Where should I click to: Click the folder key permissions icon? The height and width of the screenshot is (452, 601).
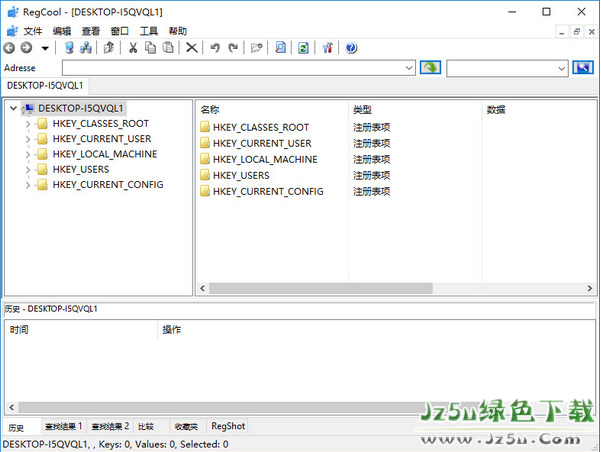(256, 48)
